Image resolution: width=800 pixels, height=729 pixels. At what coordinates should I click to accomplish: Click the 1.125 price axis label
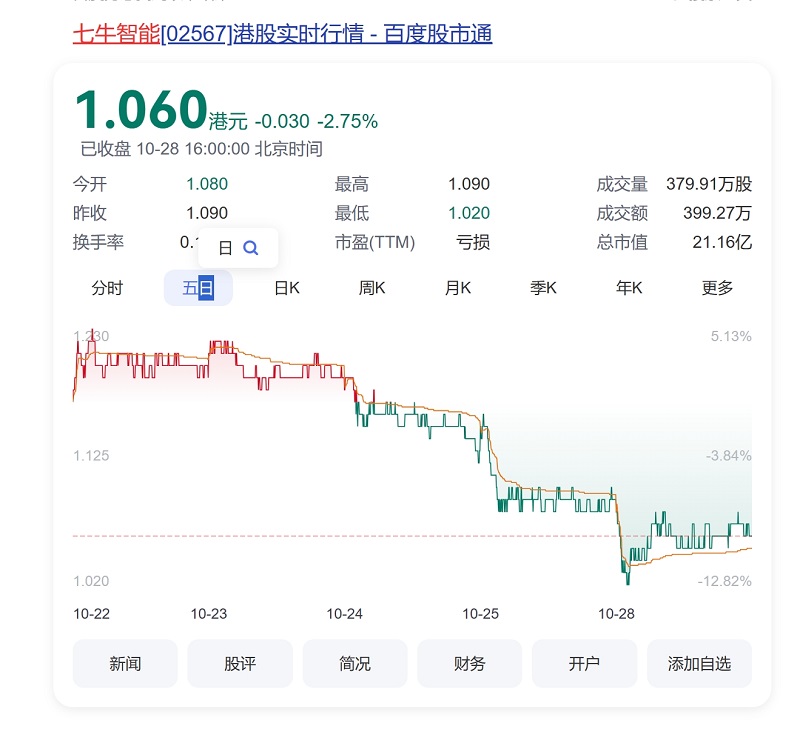pyautogui.click(x=91, y=456)
